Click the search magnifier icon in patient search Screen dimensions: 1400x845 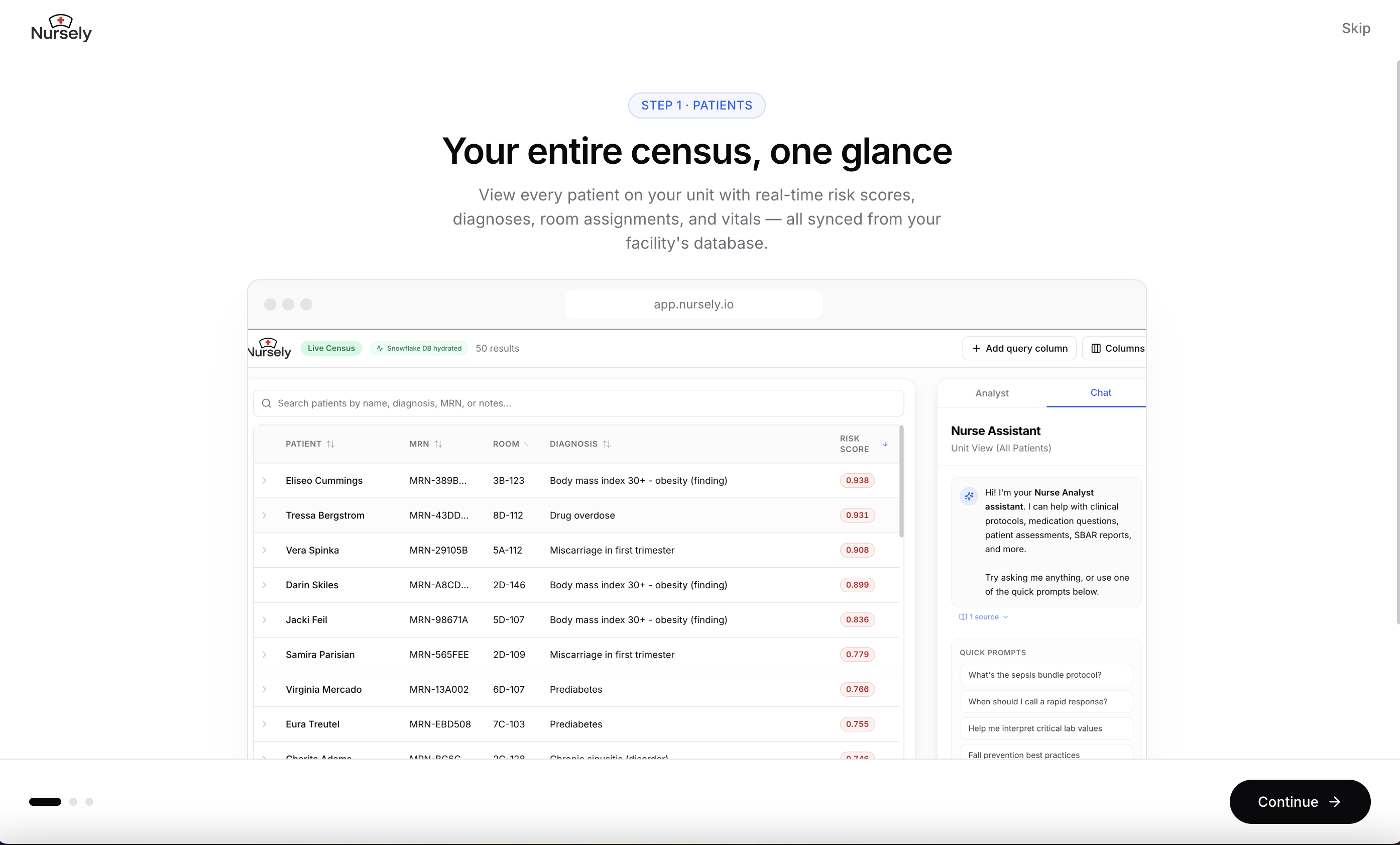[266, 403]
